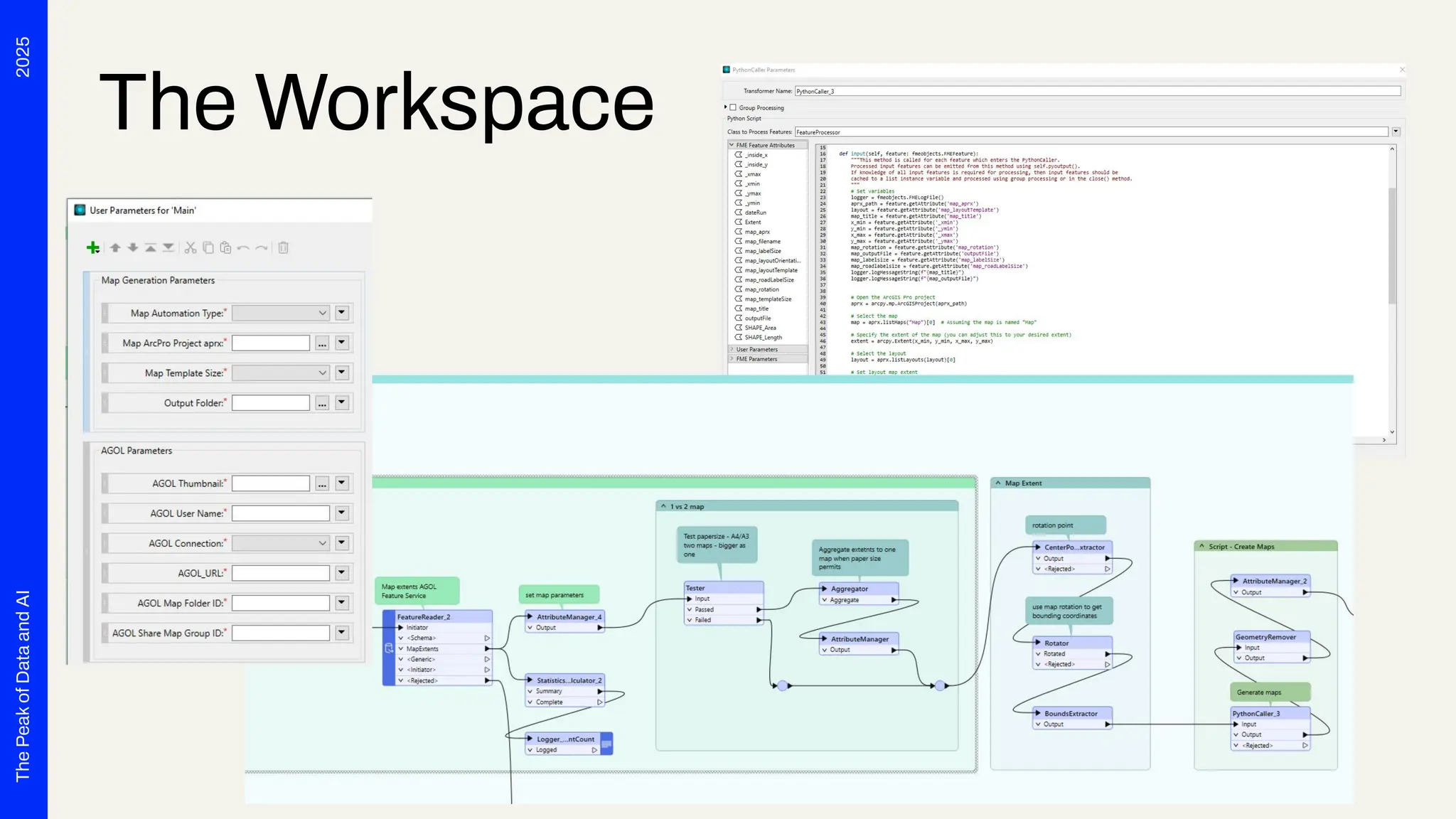The height and width of the screenshot is (819, 1456).
Task: Click the AGOL Thumbnail browse ellipsis button
Action: coord(322,483)
